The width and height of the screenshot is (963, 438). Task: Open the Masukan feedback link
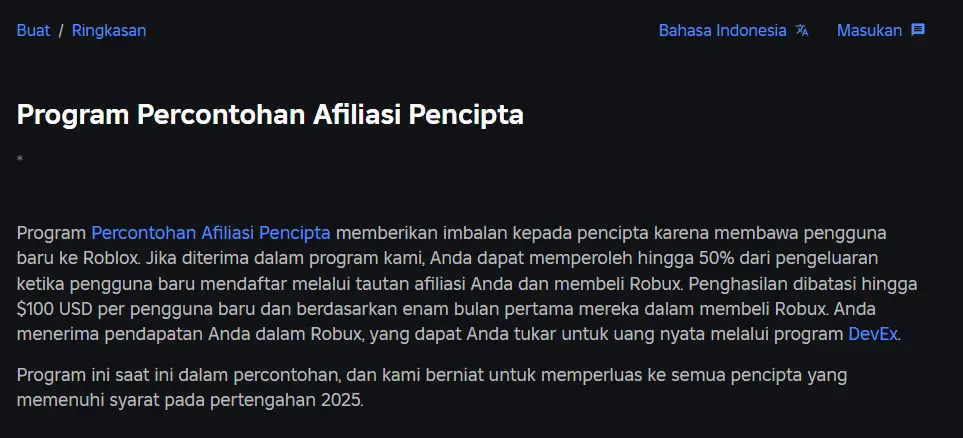tap(869, 30)
